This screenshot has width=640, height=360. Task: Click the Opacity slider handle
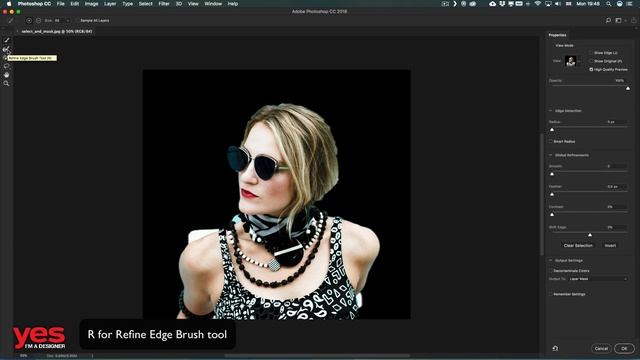point(628,88)
